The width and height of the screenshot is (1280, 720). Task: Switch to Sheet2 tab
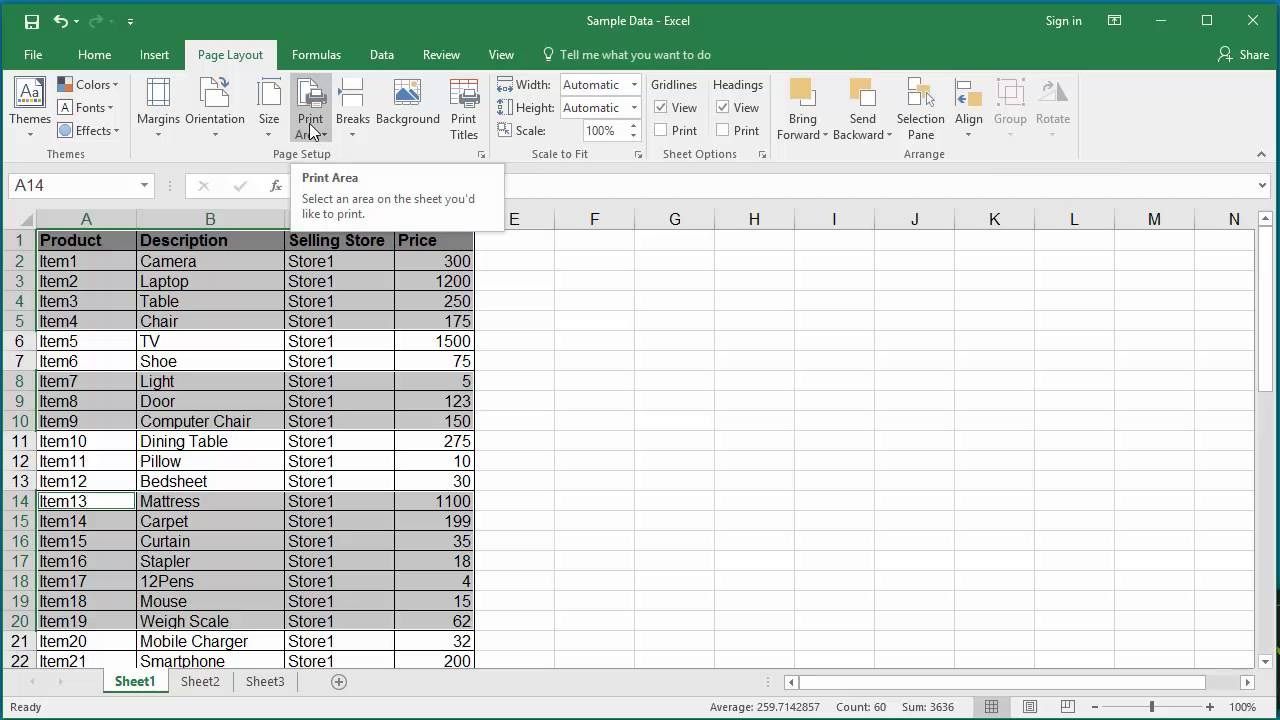(x=200, y=682)
